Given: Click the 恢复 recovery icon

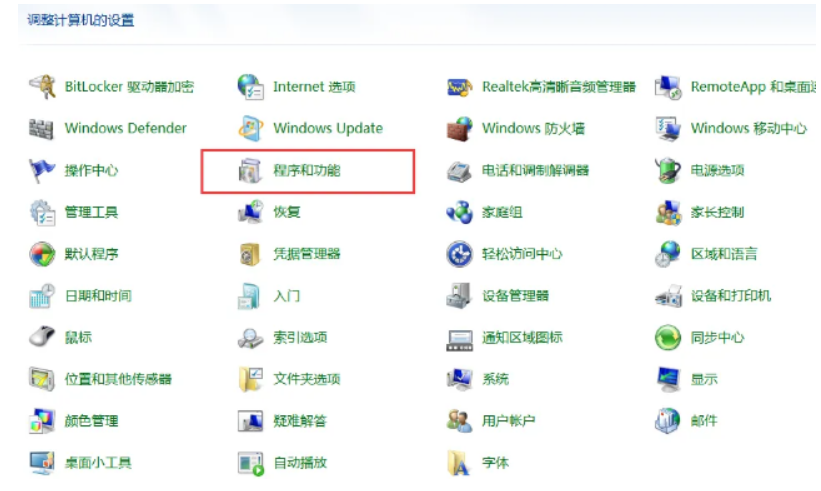Looking at the screenshot, I should tap(250, 212).
